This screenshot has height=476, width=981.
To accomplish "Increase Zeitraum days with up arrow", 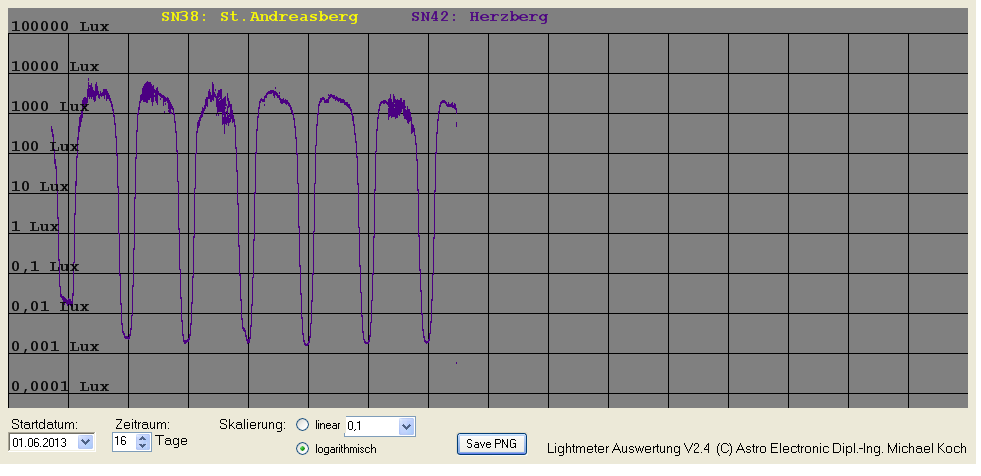I will 143,438.
